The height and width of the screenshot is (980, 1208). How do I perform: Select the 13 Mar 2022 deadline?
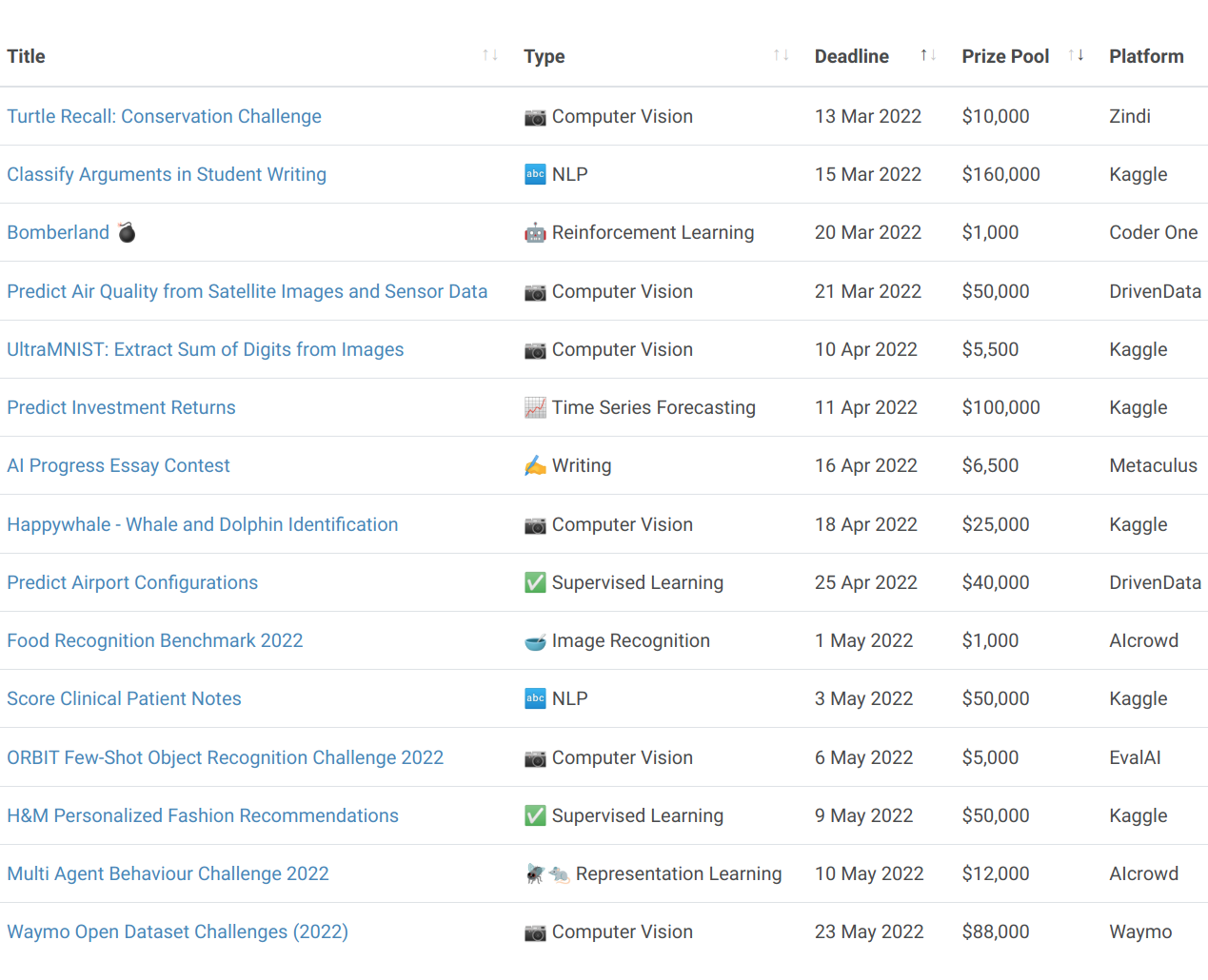click(x=868, y=116)
